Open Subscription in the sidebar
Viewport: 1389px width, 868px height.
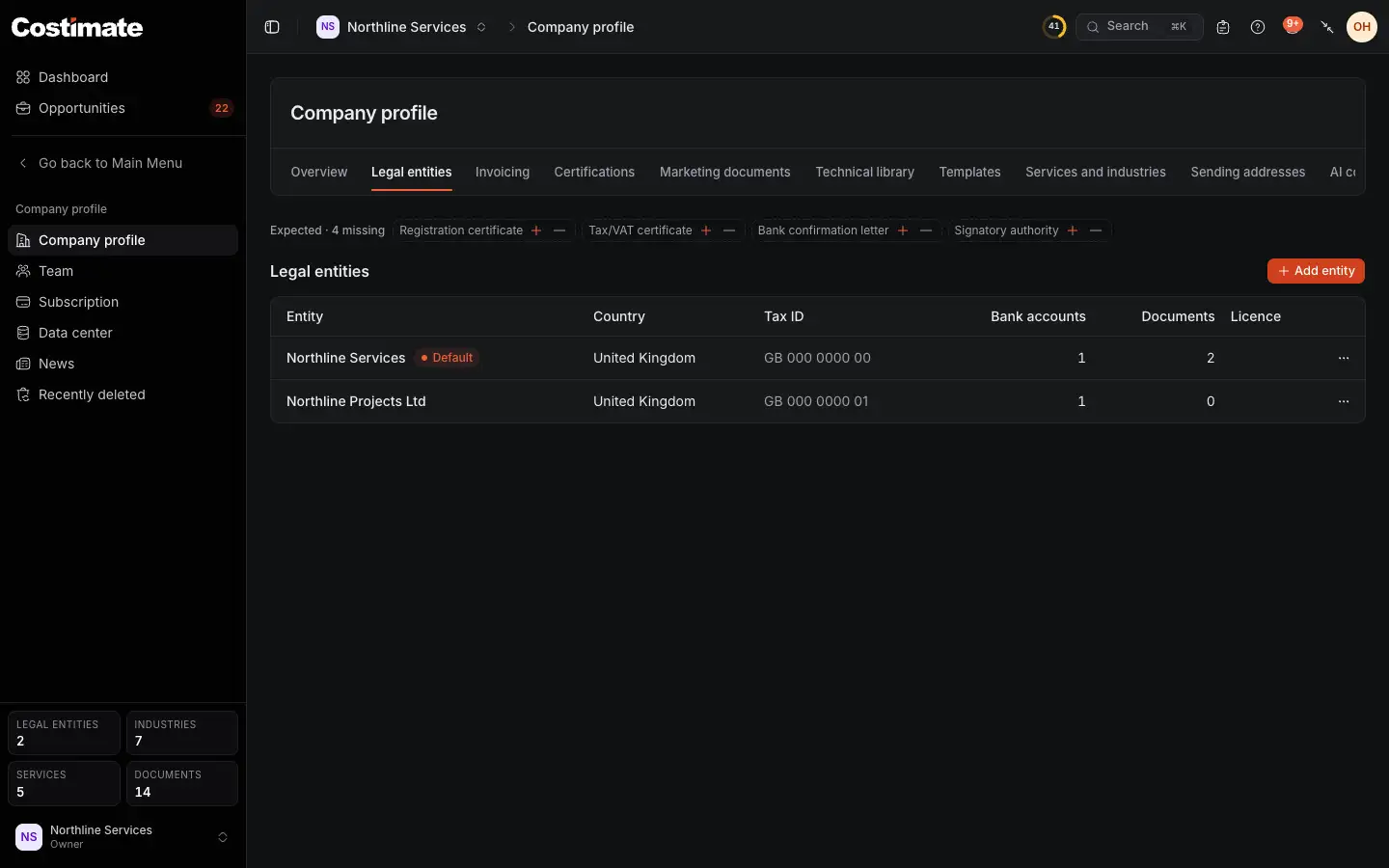click(x=123, y=302)
